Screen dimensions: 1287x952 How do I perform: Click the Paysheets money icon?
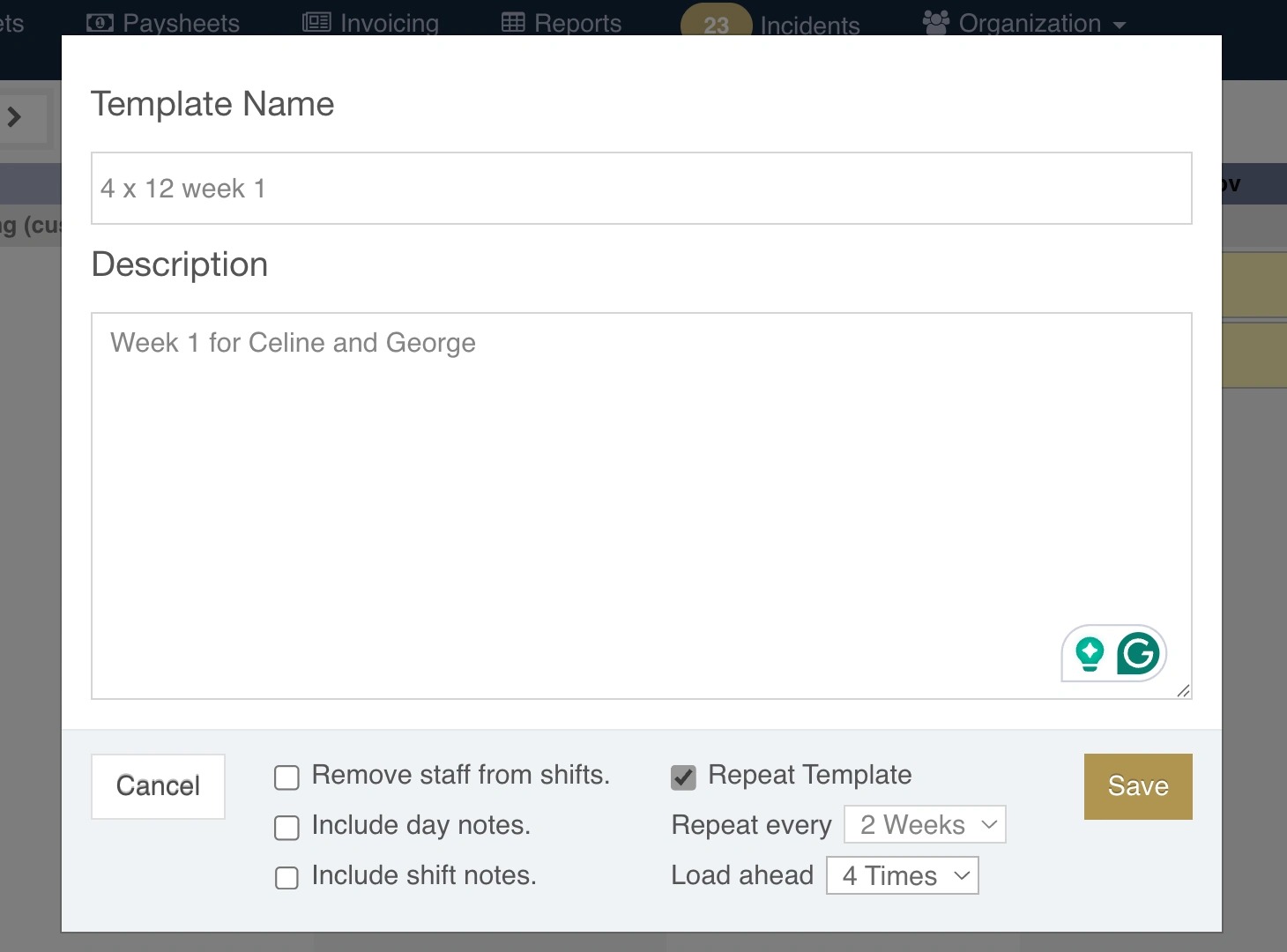[x=100, y=23]
